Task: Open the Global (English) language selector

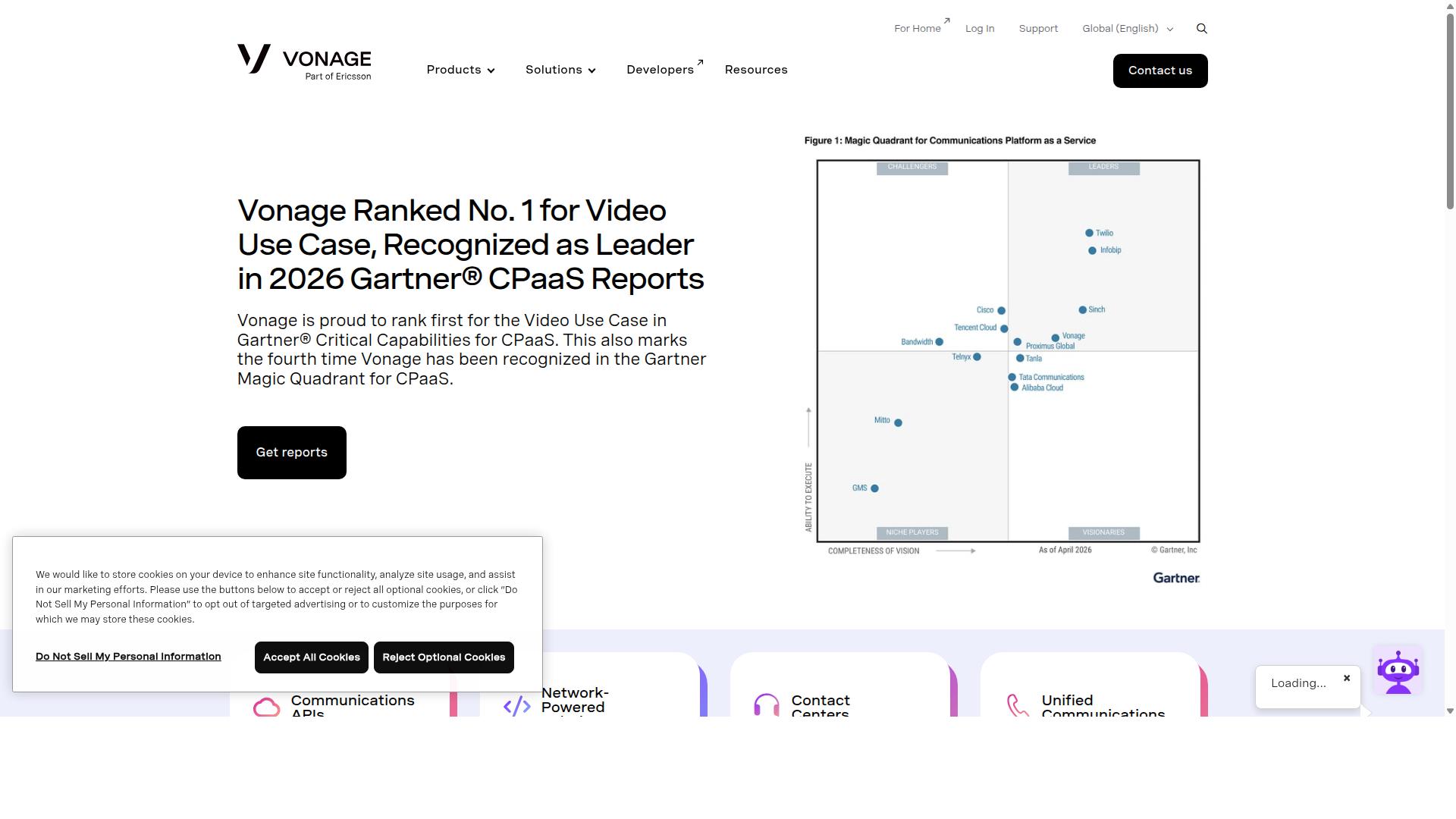Action: click(1128, 29)
